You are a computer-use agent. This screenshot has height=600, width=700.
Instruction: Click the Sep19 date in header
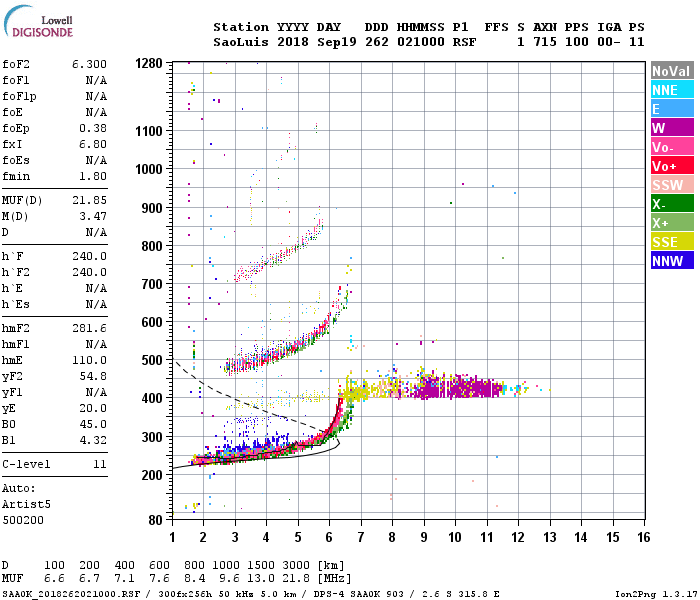coord(337,42)
